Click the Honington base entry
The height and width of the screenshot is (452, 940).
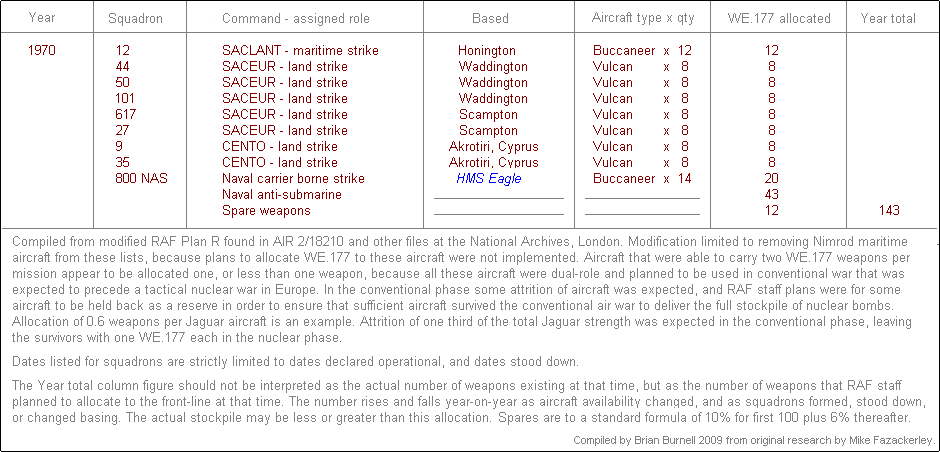pos(486,51)
